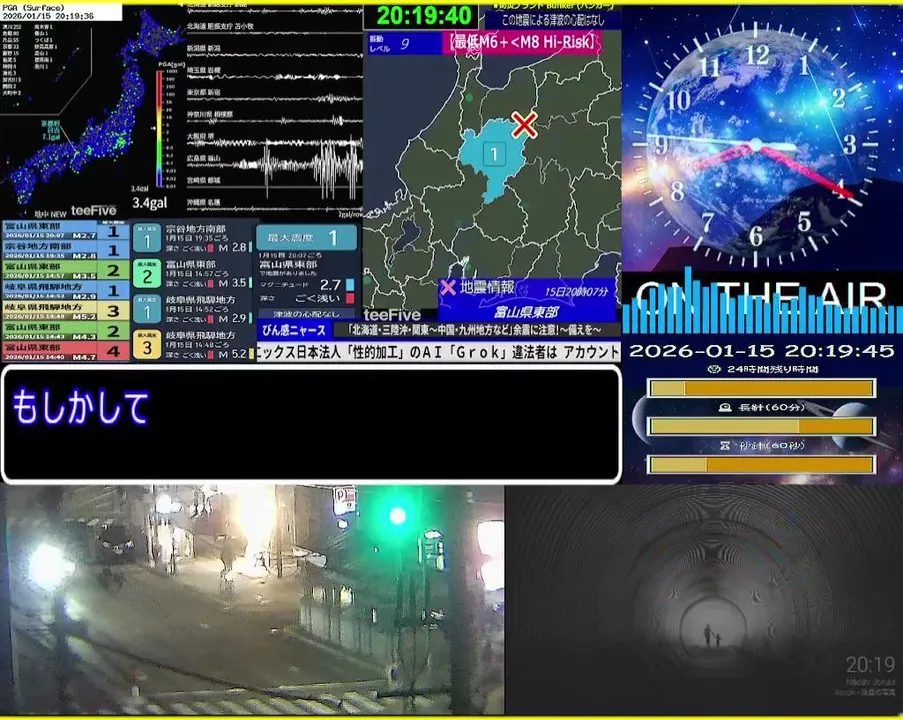Click the red X epicenter marker on the map

pos(524,124)
